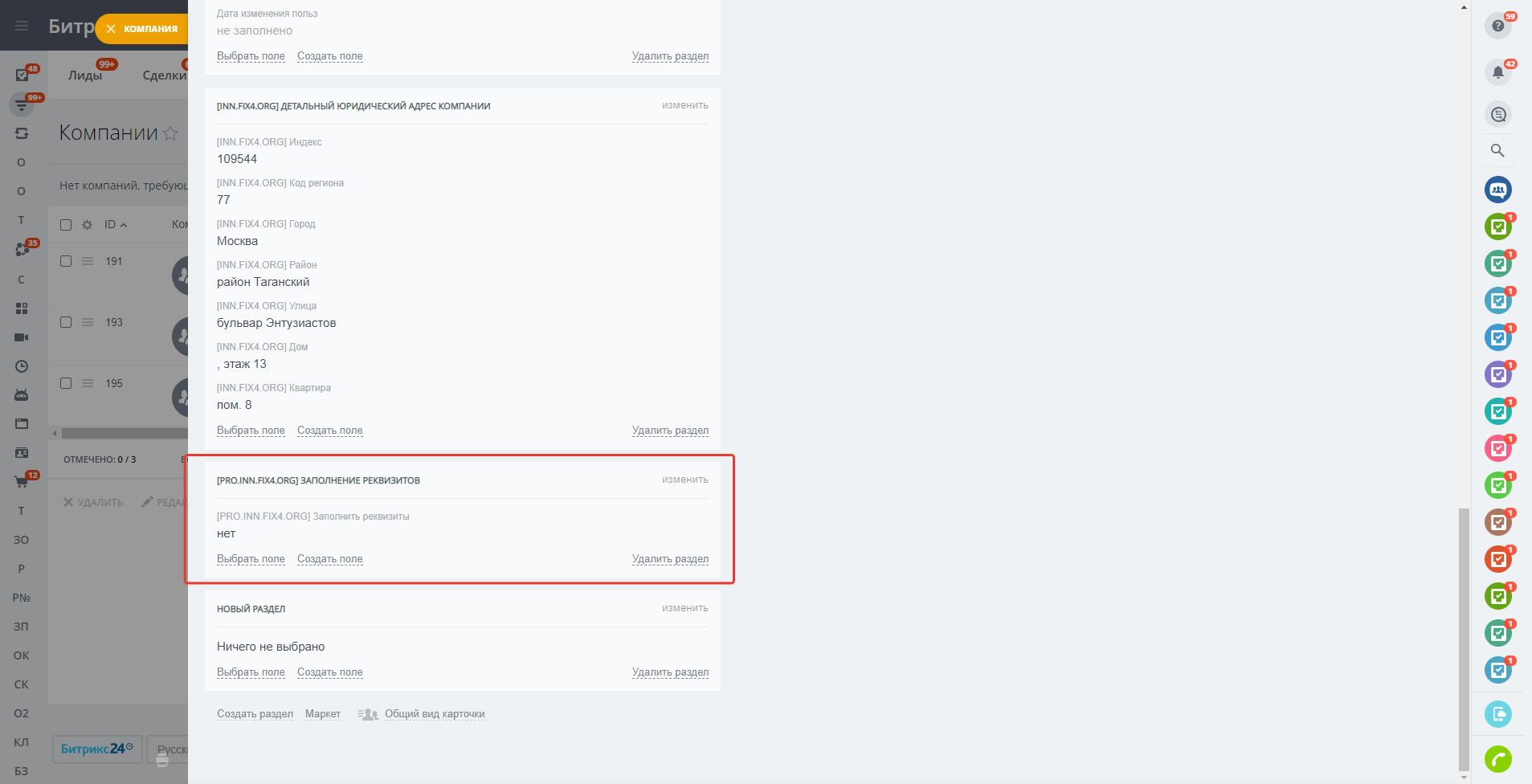
Task: Open search magnifier in right panel
Action: [x=1497, y=150]
